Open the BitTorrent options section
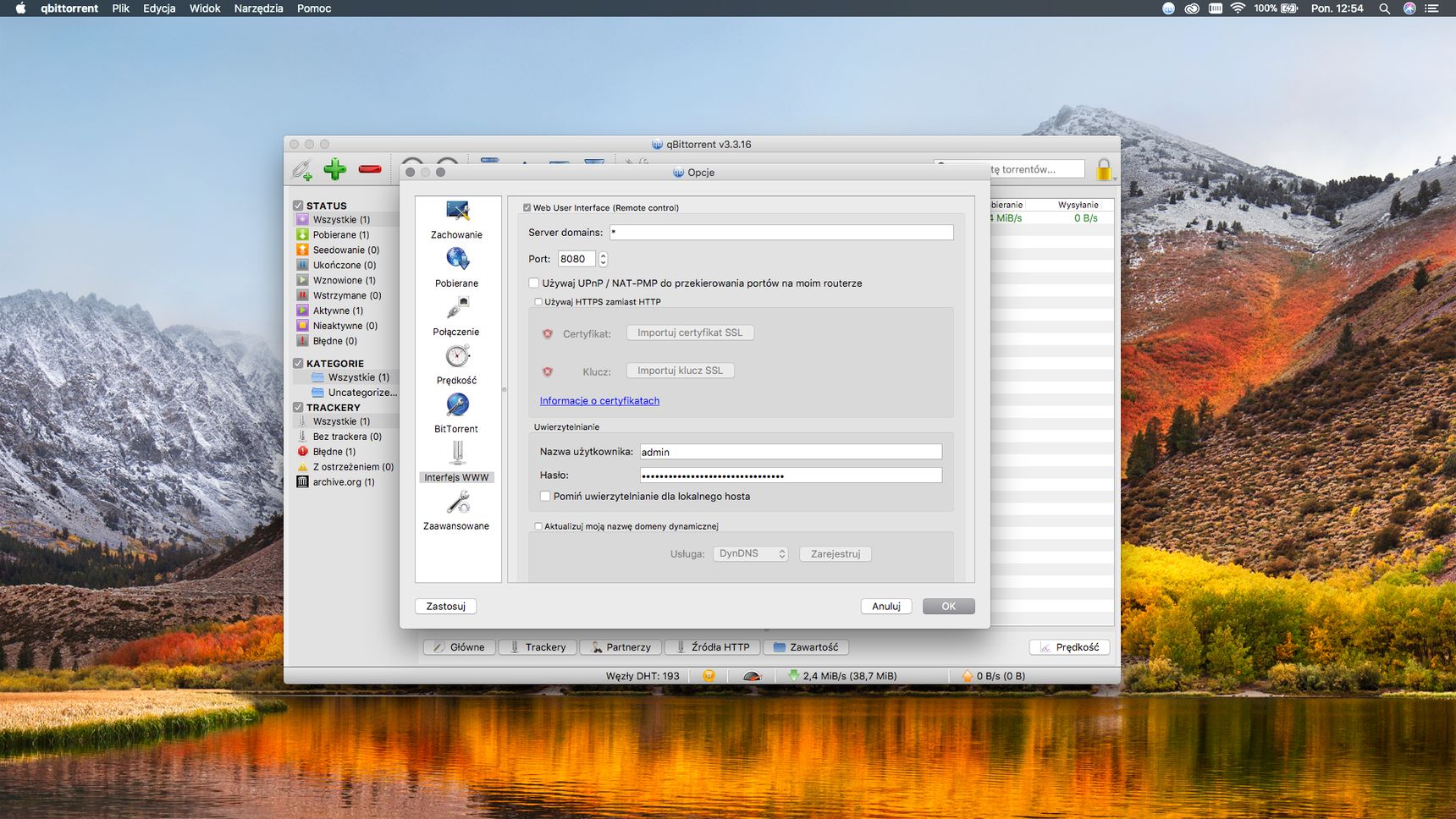 click(457, 414)
